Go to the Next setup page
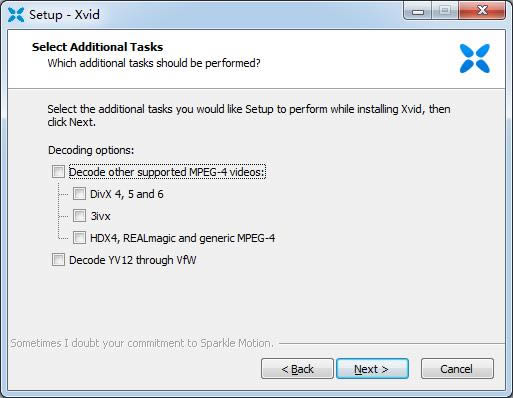The width and height of the screenshot is (513, 398). tap(372, 369)
